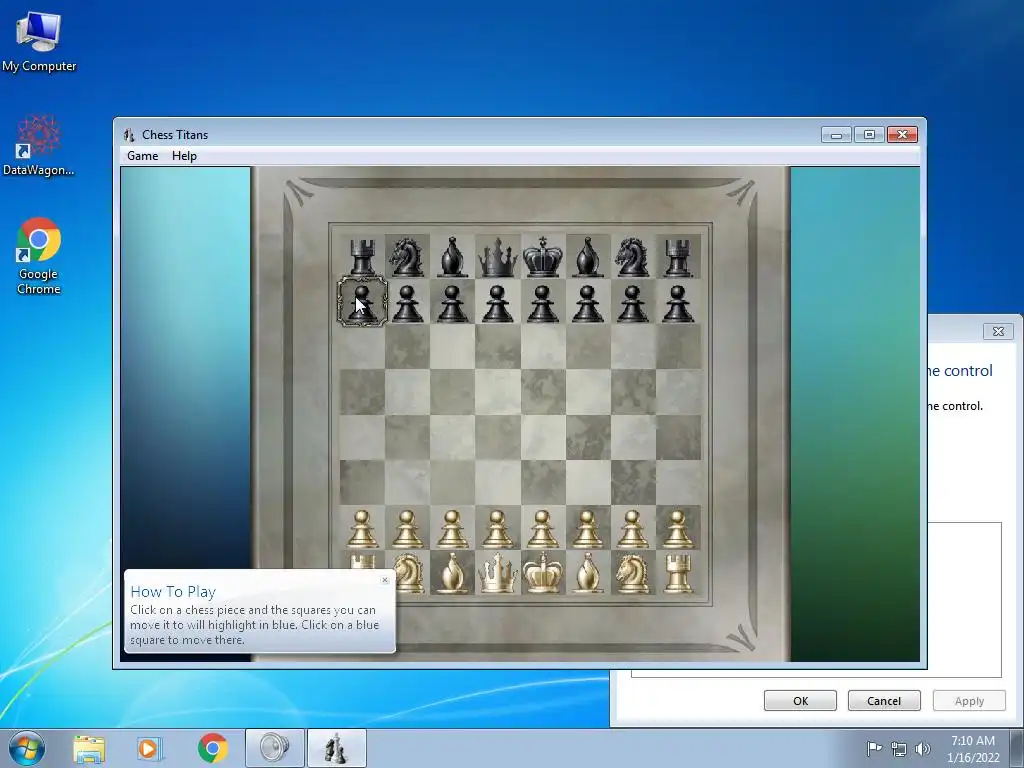Select black pawn in front of king
The image size is (1024, 768).
(543, 304)
